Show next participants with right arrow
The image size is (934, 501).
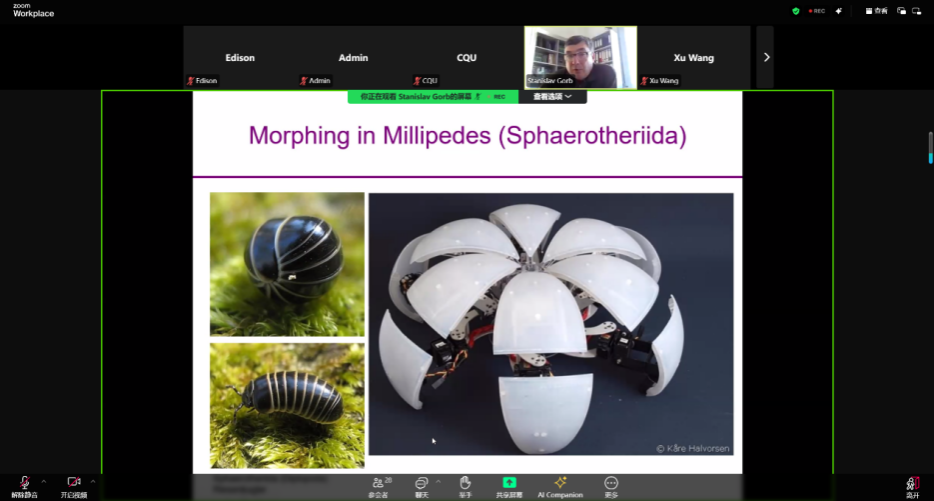[x=767, y=57]
